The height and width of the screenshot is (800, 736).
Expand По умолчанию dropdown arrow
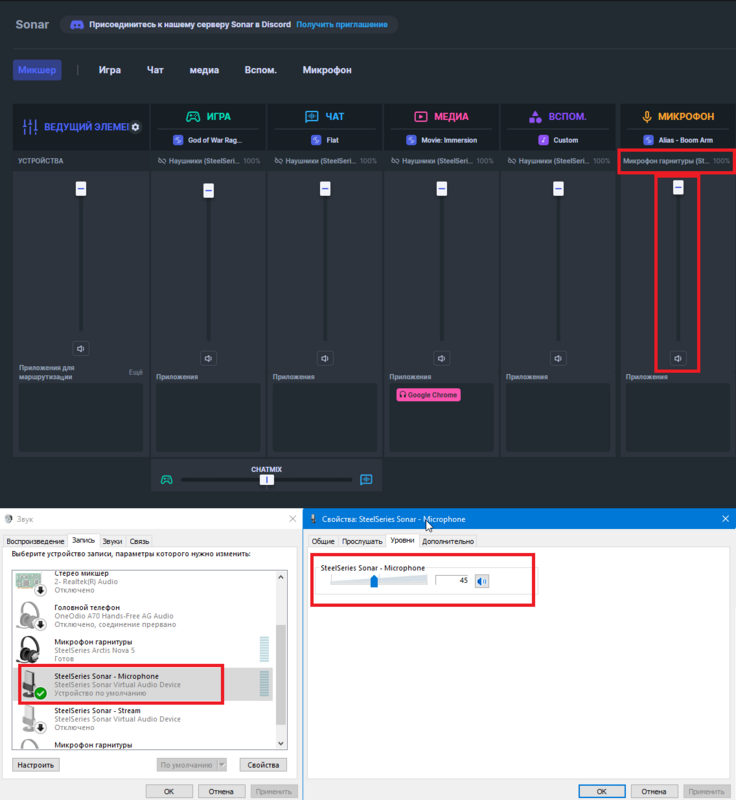click(x=222, y=765)
